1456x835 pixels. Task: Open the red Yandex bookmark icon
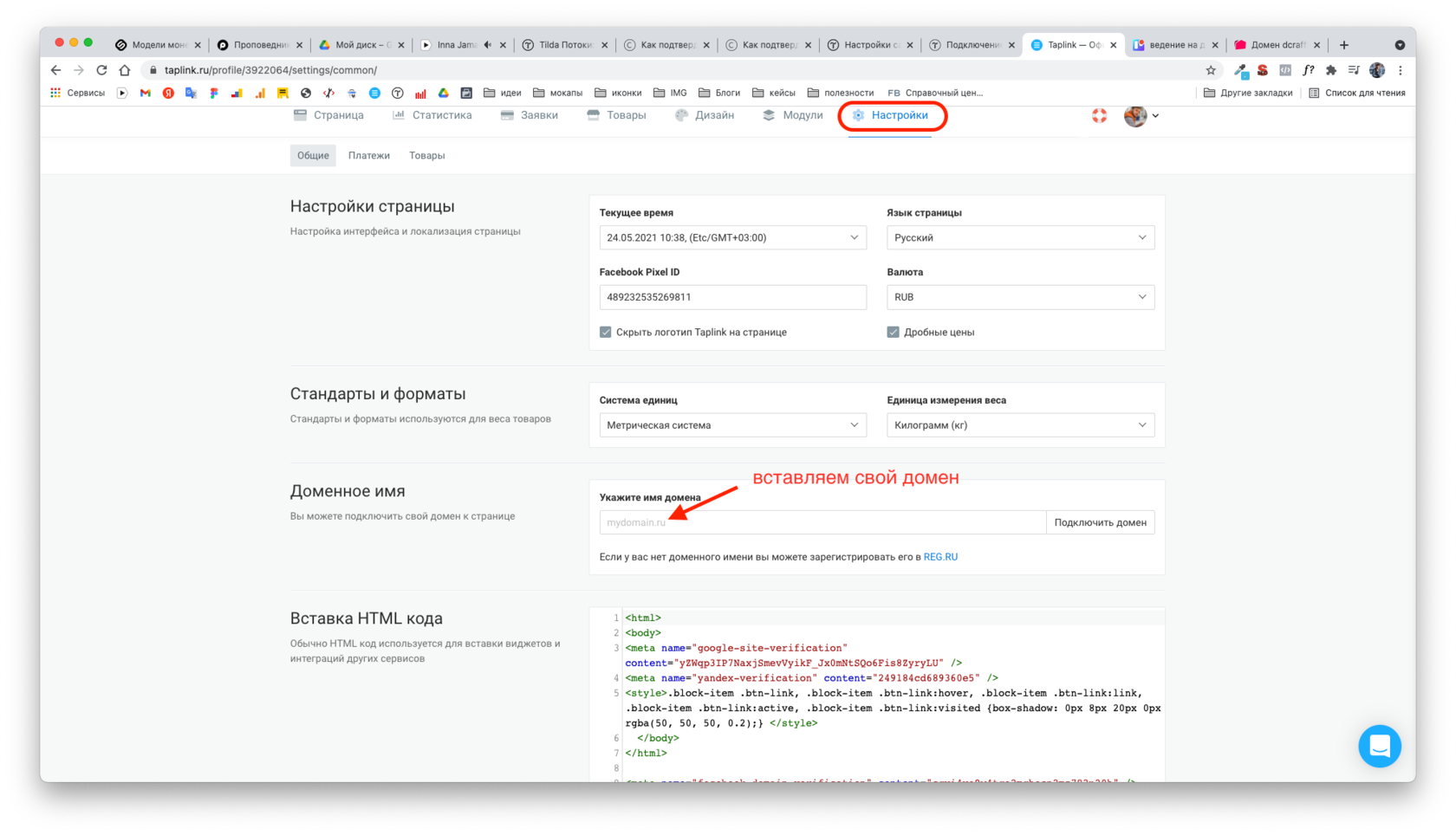tap(168, 93)
